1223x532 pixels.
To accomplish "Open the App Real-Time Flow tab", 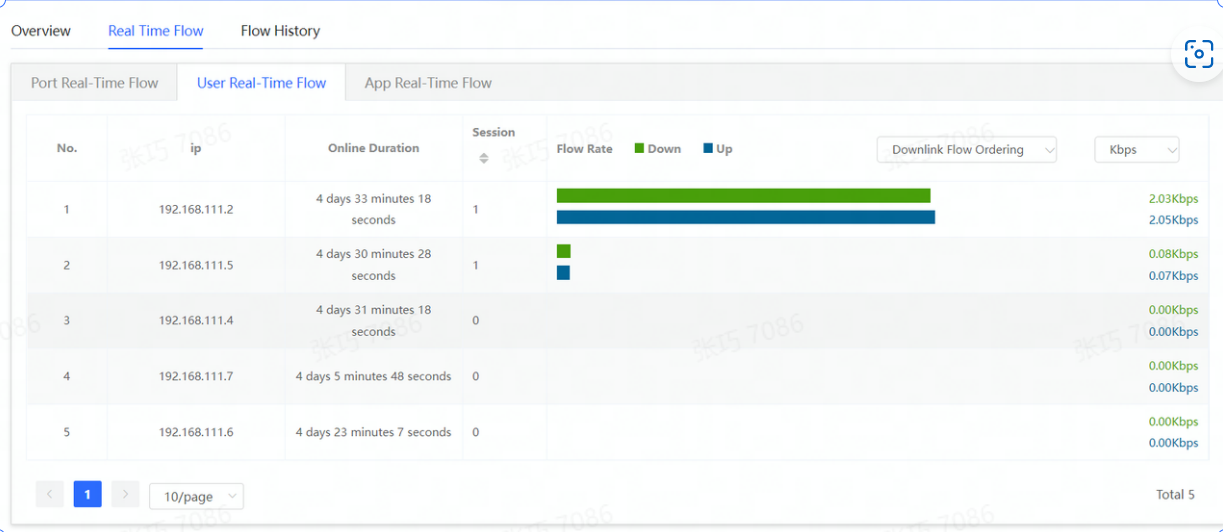I will [x=428, y=83].
